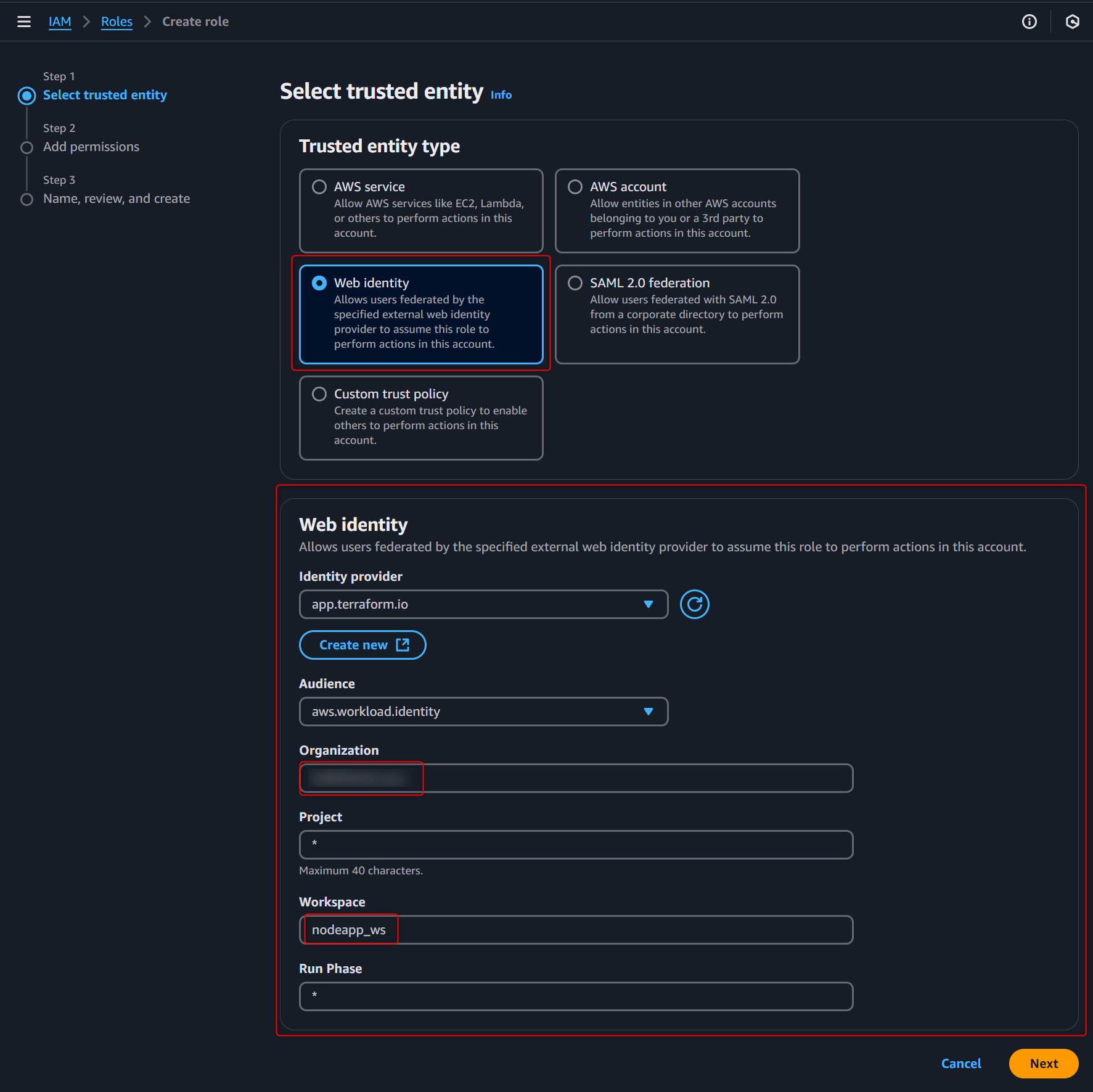Select Step 2 Add permissions
Viewport: 1093px width, 1092px height.
point(91,147)
